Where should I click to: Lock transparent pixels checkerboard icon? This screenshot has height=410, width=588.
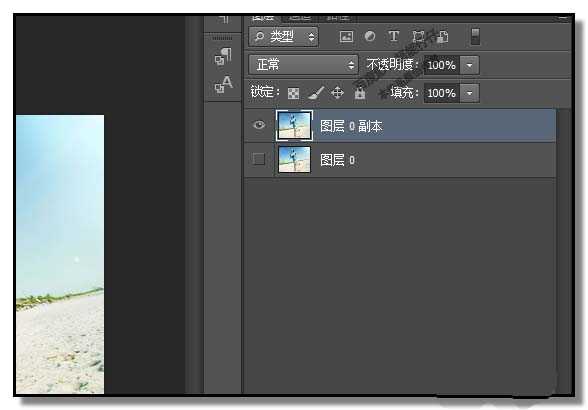pyautogui.click(x=293, y=93)
